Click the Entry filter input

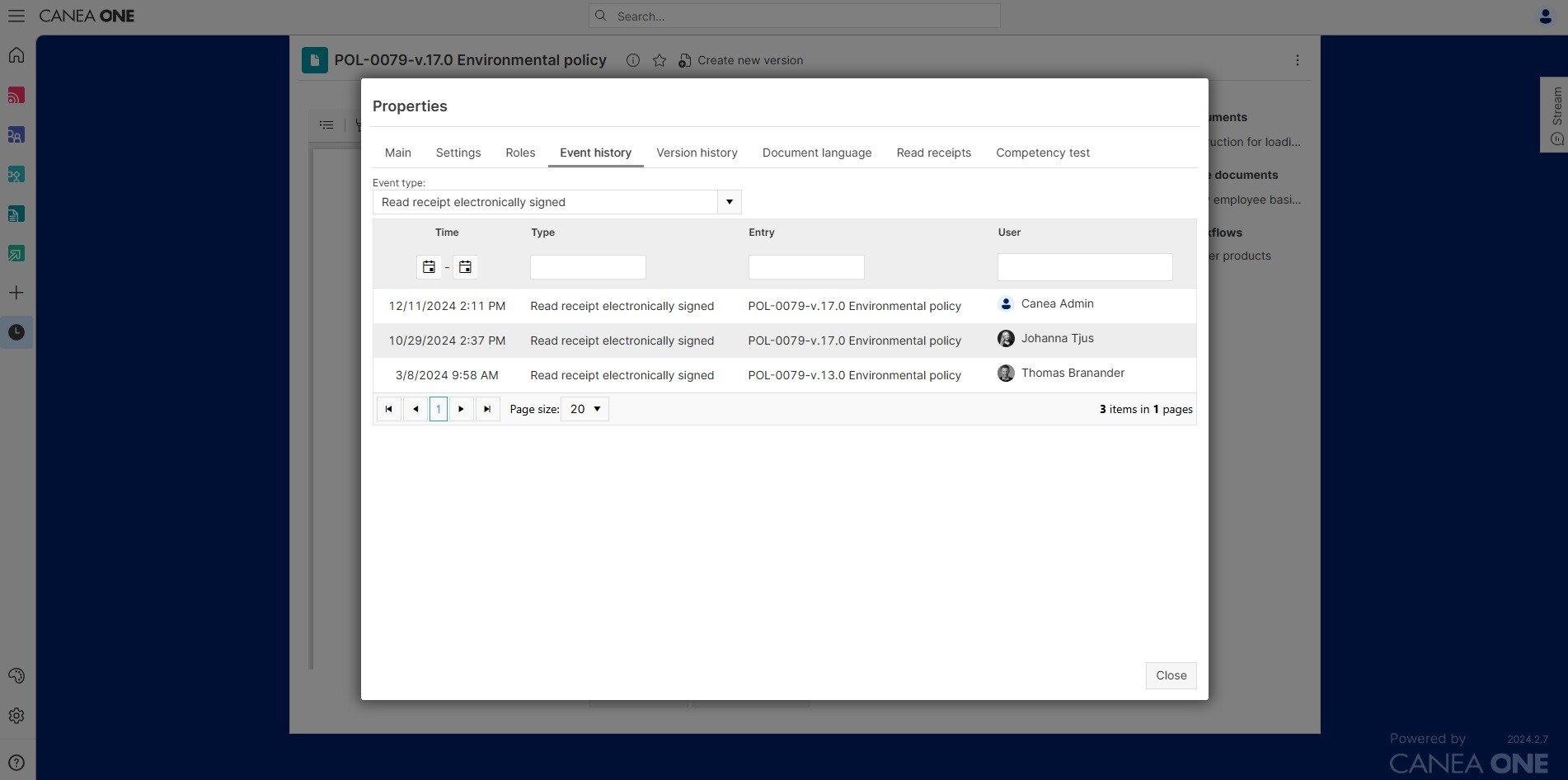click(x=806, y=267)
